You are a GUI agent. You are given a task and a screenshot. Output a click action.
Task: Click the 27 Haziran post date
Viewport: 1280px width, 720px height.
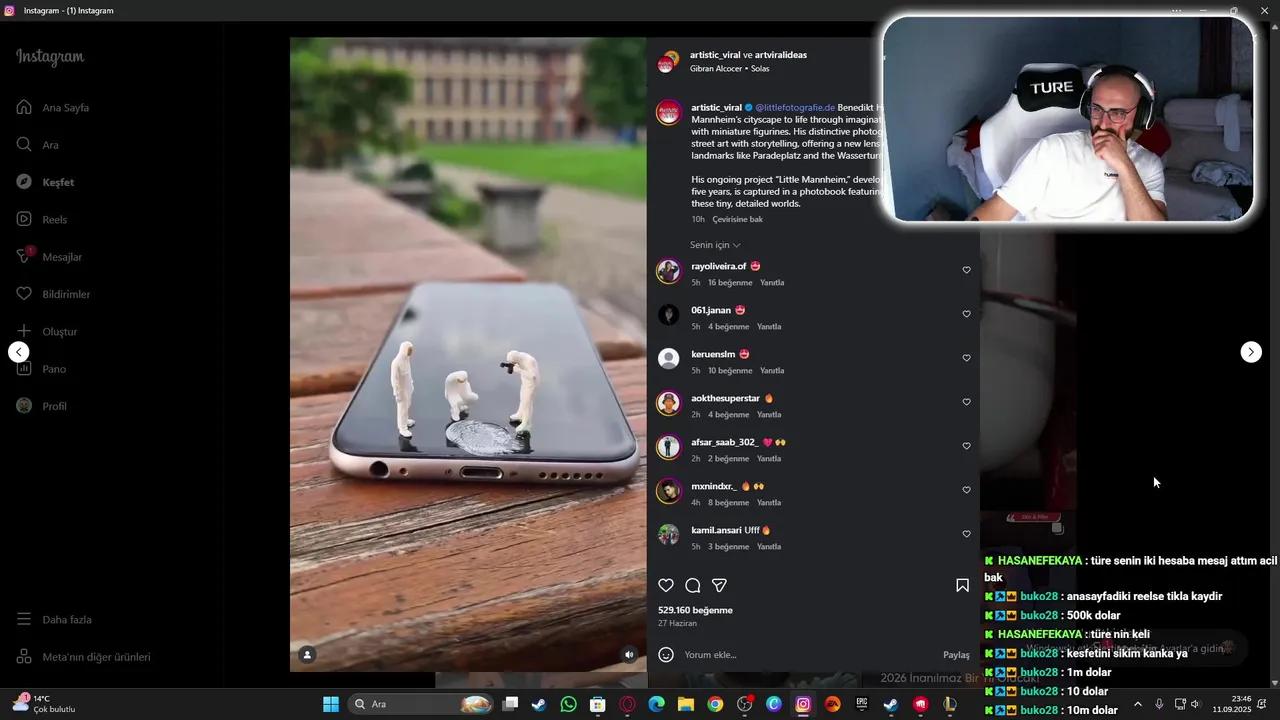[x=677, y=623]
